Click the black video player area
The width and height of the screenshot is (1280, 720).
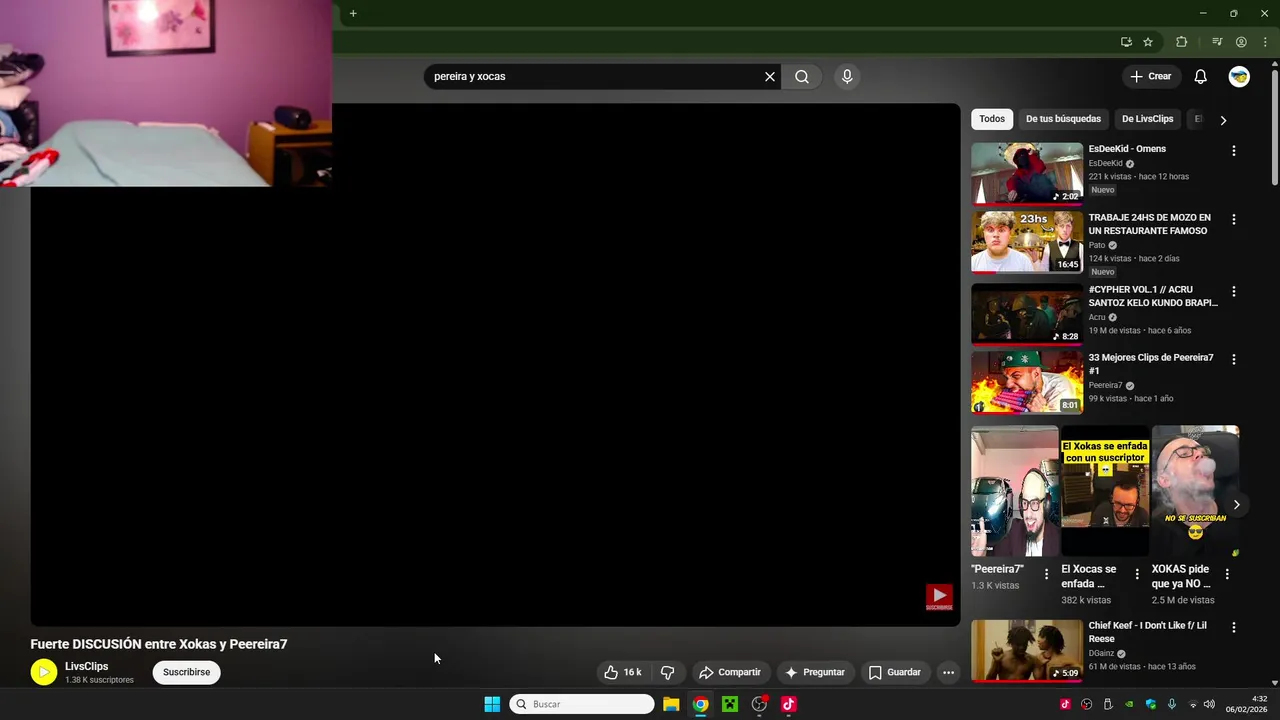pos(495,365)
